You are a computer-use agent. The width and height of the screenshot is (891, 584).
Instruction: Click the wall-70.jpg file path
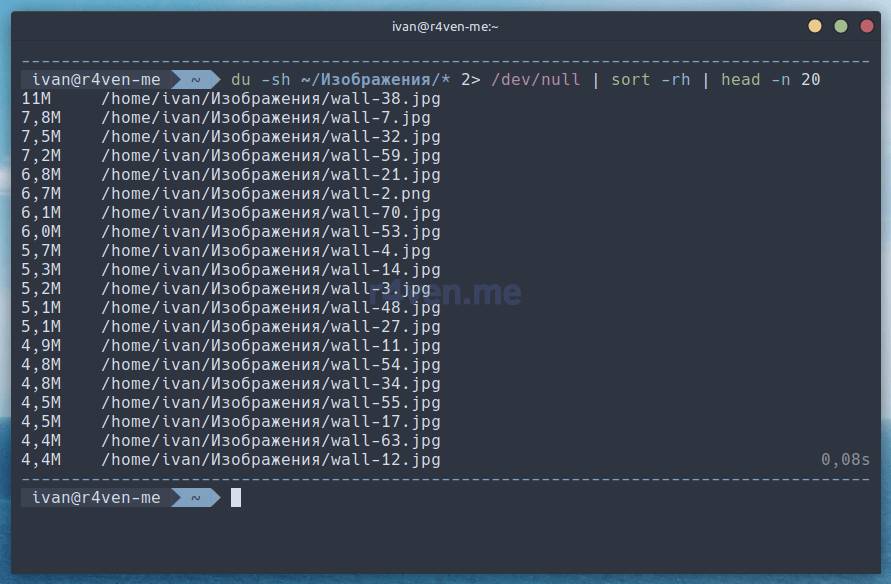(270, 212)
